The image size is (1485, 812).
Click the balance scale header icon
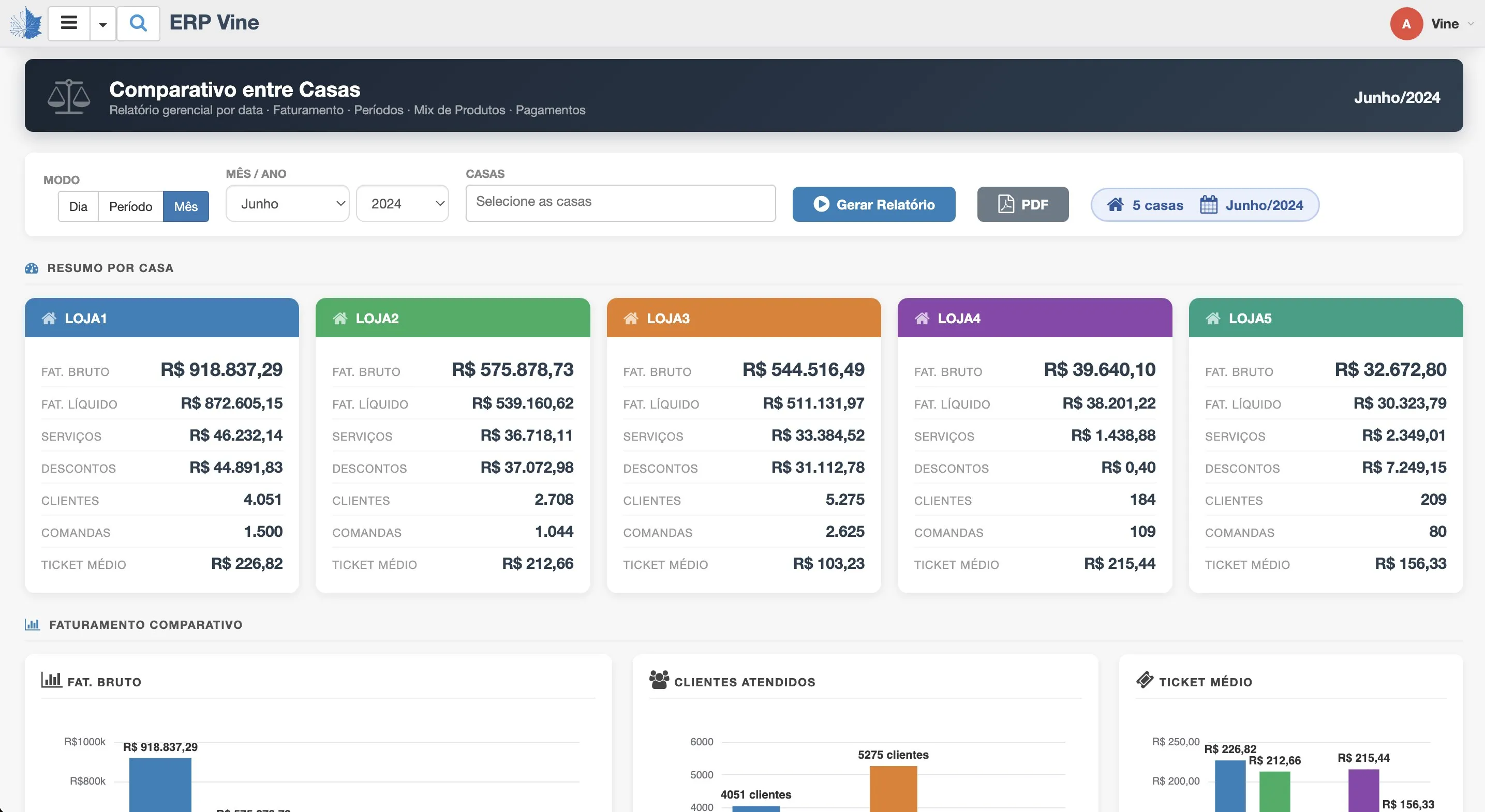(x=69, y=96)
